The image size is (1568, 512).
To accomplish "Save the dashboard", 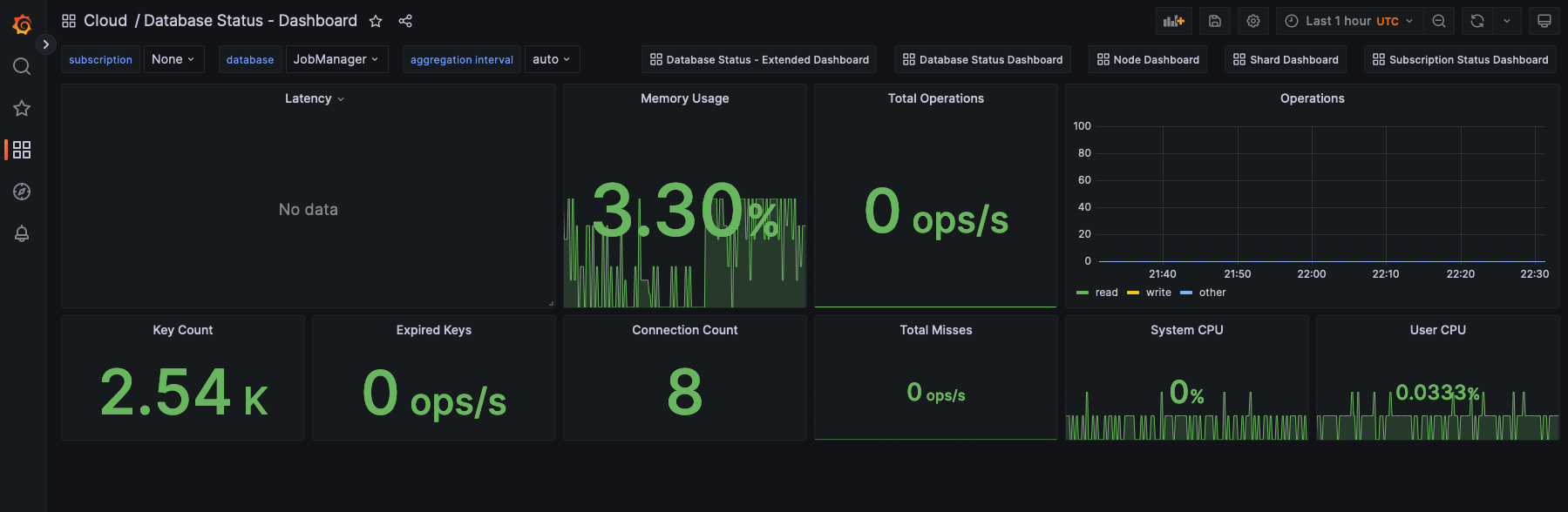I will (x=1215, y=21).
